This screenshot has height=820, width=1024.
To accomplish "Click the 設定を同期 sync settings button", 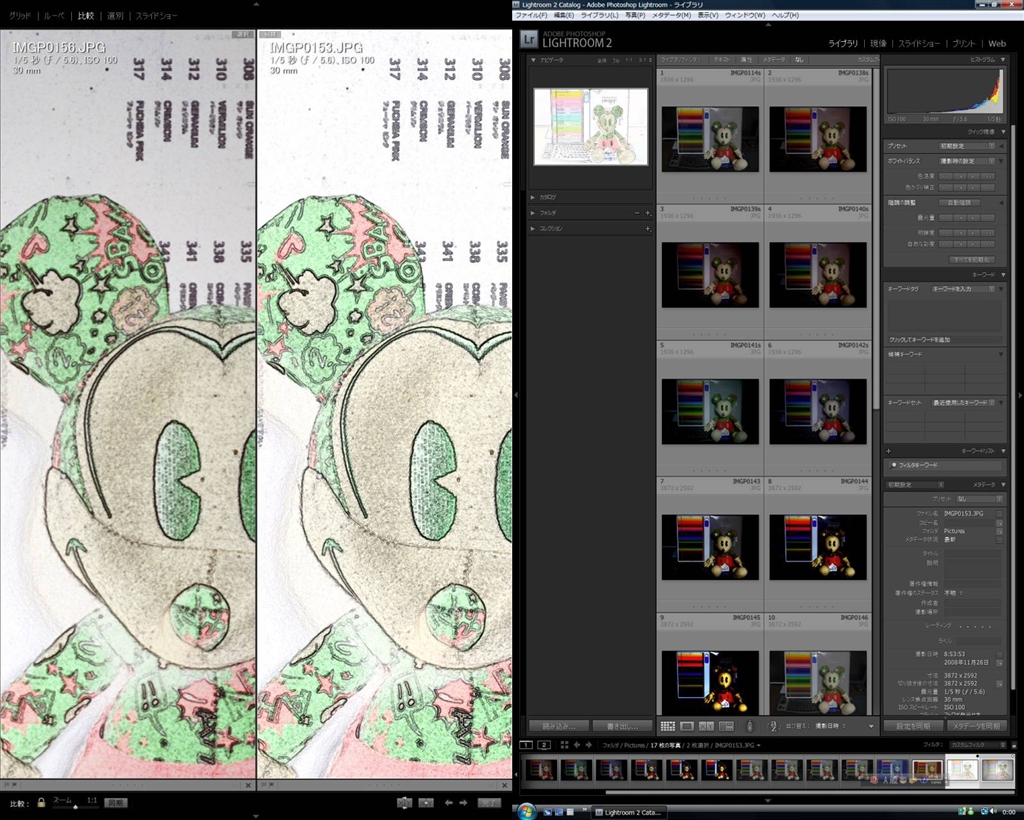I will [x=914, y=726].
